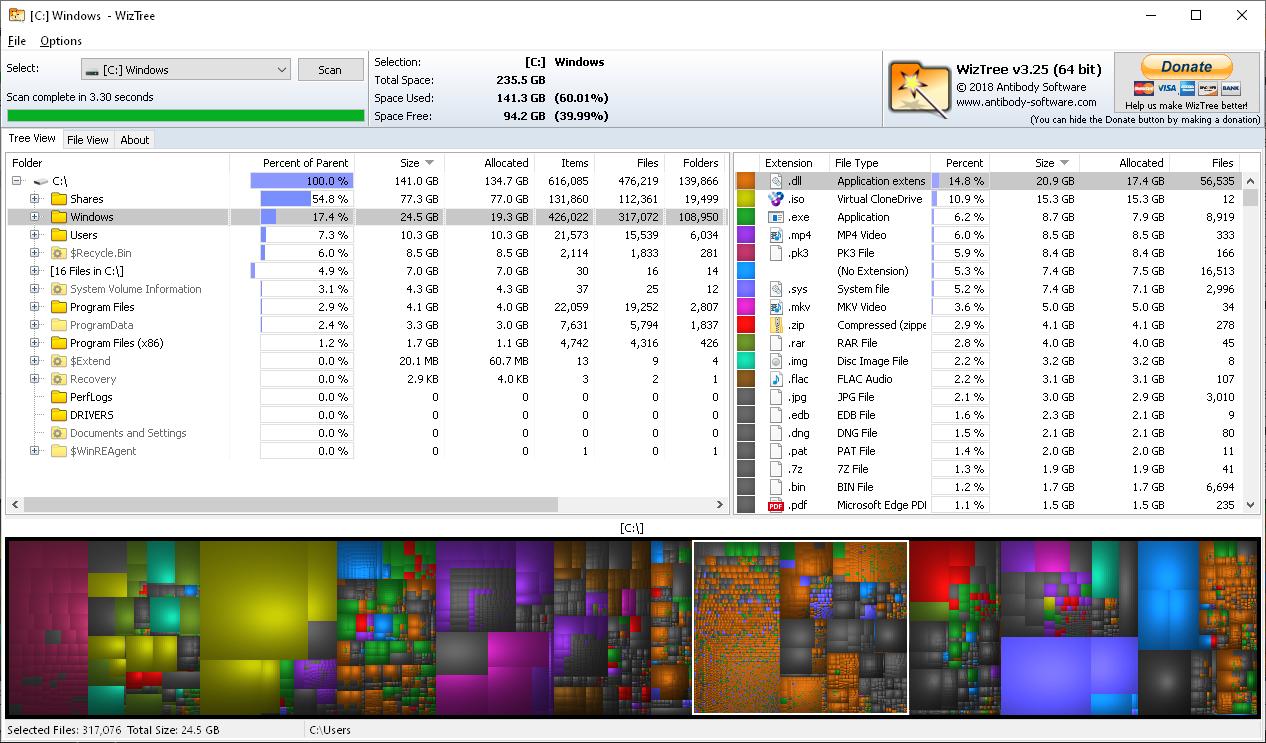Click the Allocated column header in extension list

click(x=1125, y=163)
